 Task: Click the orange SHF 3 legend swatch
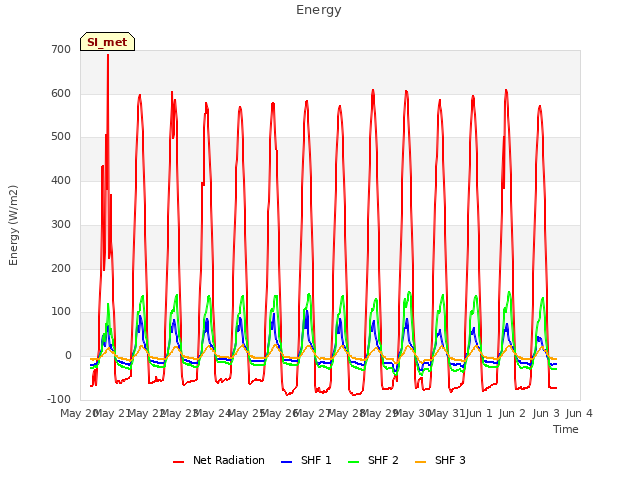coord(420,462)
